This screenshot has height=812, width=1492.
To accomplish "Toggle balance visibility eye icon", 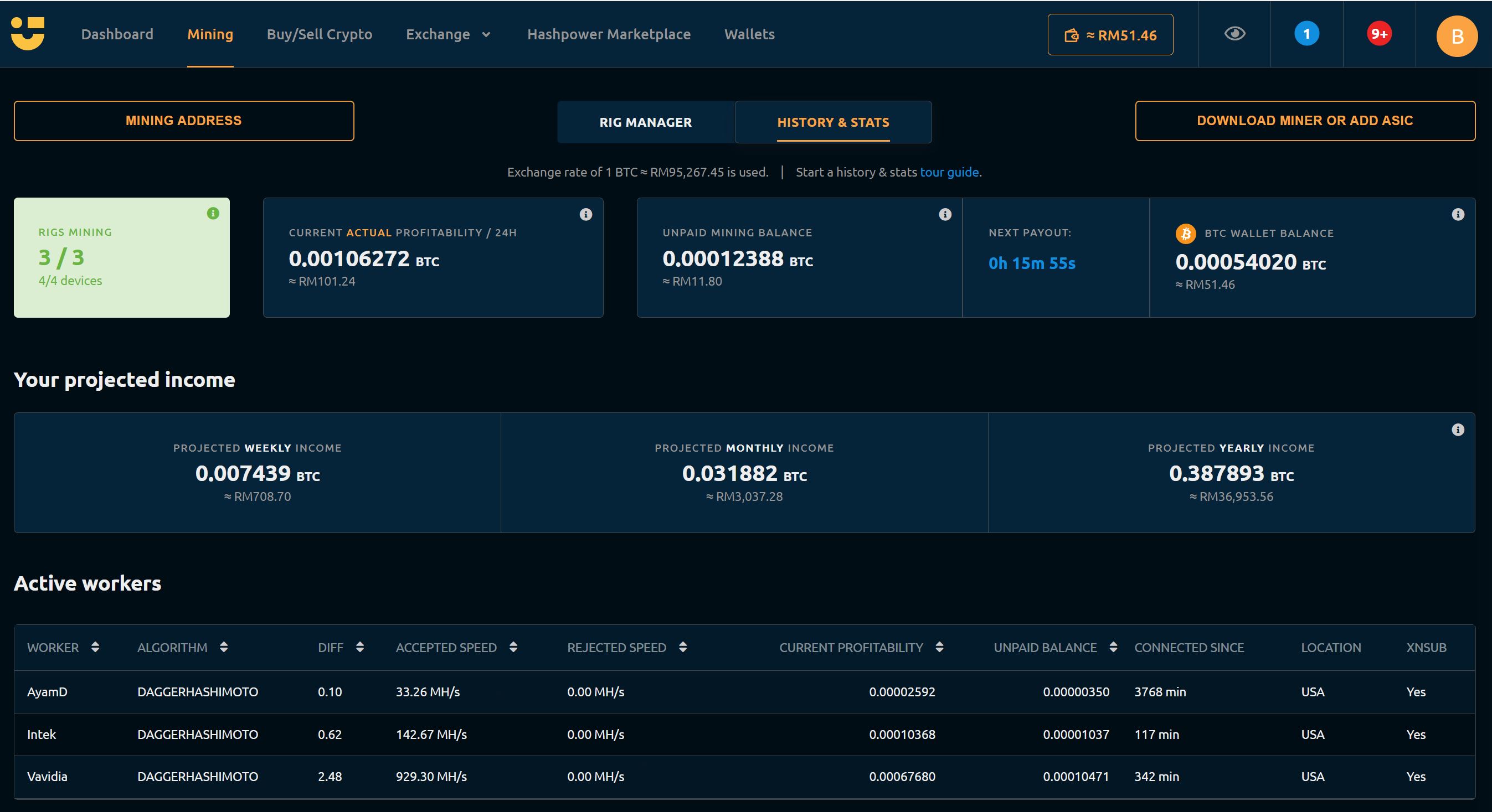I will pyautogui.click(x=1234, y=34).
